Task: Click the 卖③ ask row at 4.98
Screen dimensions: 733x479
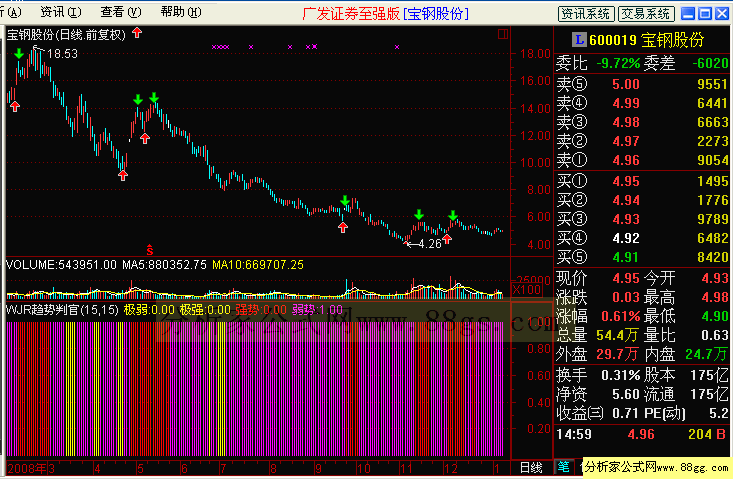Action: click(642, 122)
